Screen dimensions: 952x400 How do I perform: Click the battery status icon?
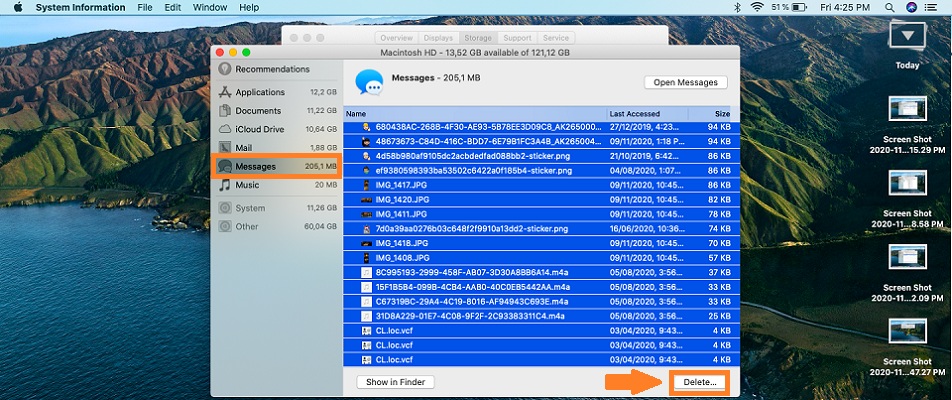799,7
